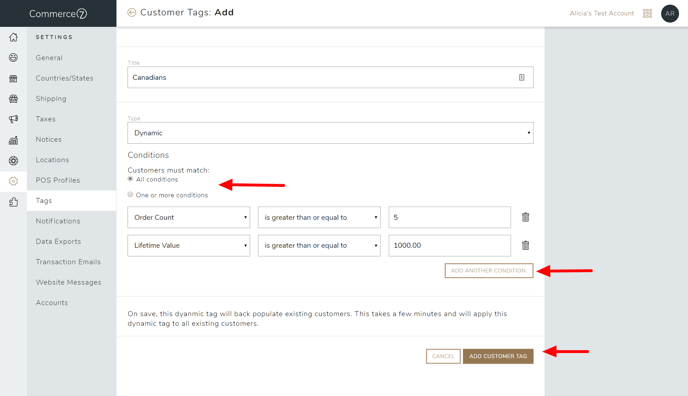Open Transaction Emails settings

[68, 262]
